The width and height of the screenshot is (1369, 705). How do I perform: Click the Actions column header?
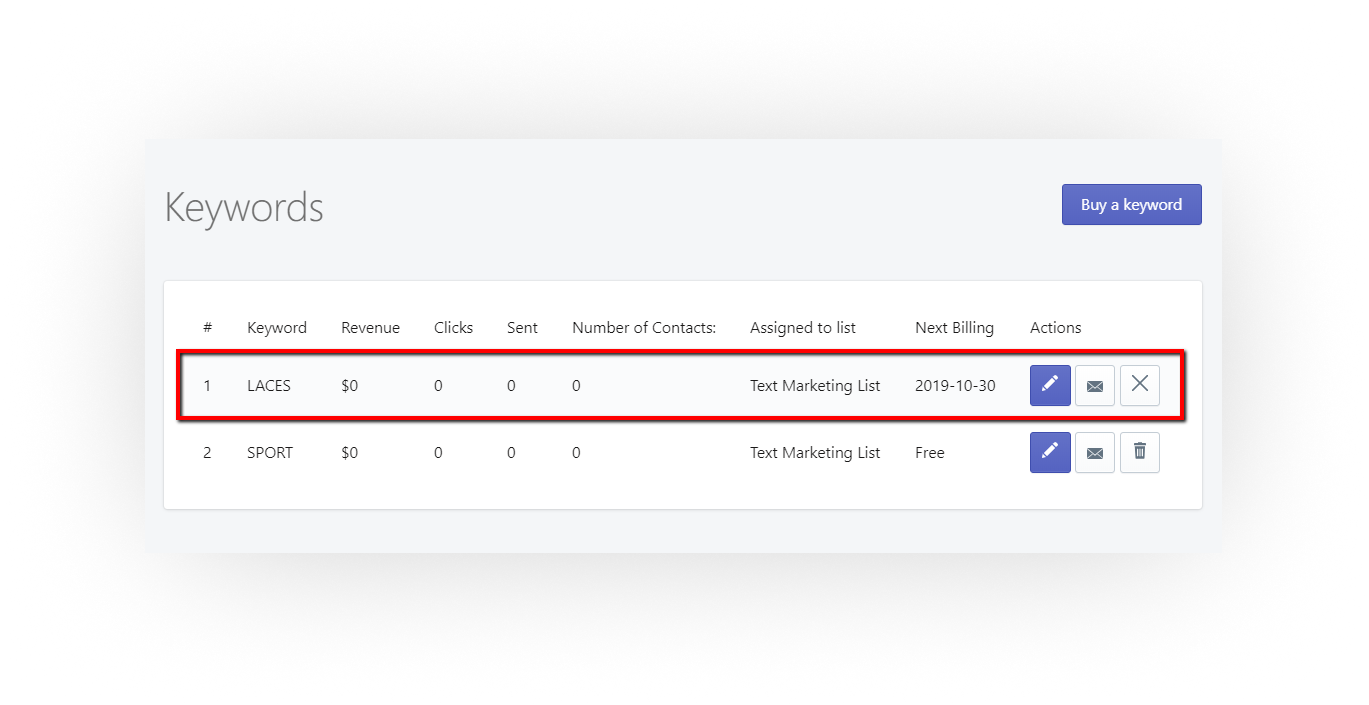[1056, 327]
